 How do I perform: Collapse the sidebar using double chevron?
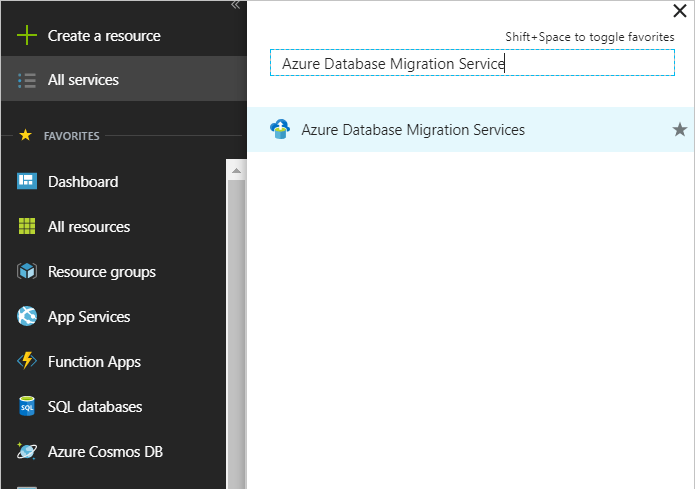(x=235, y=5)
